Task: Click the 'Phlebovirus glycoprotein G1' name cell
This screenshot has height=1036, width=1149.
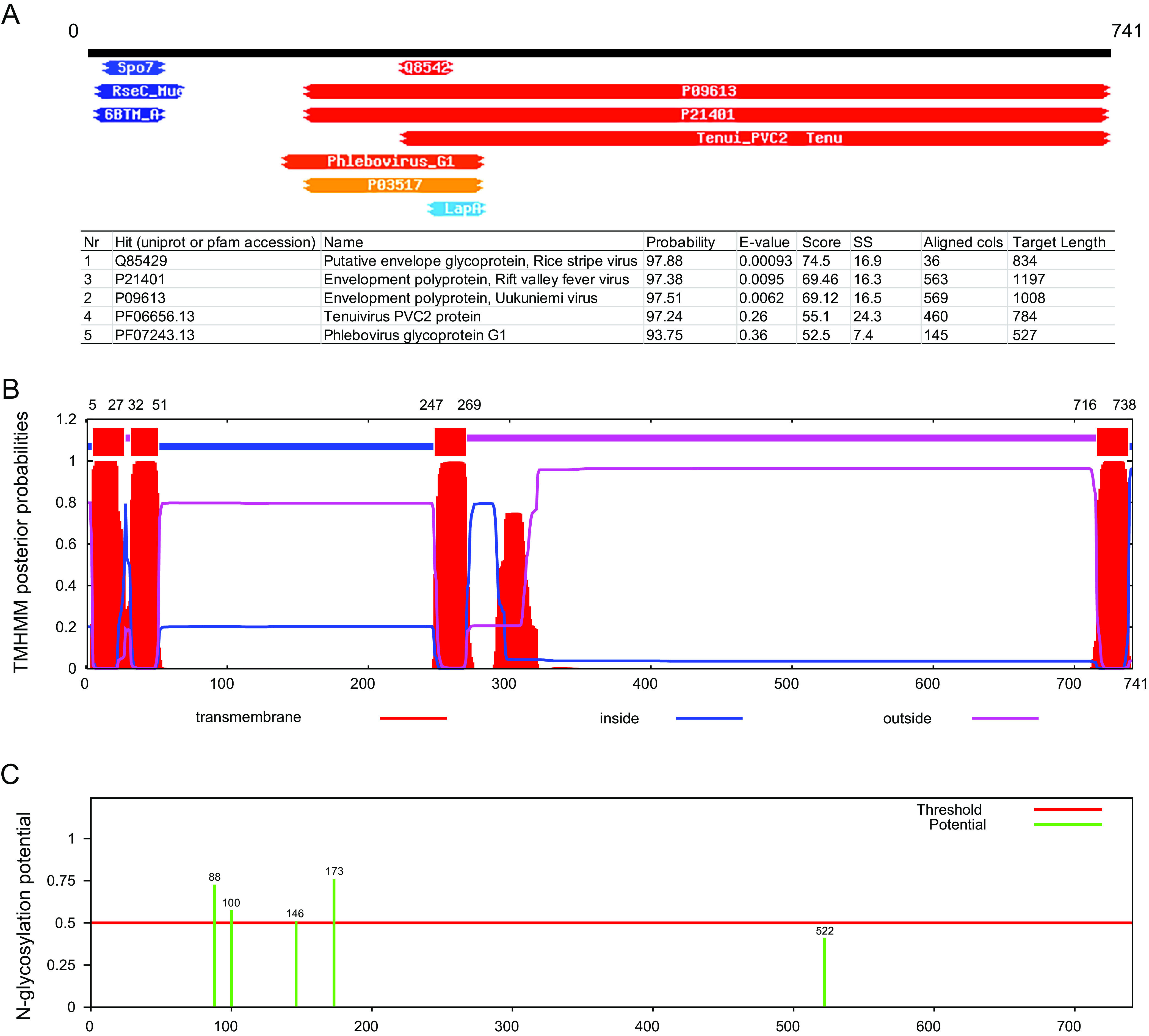Action: point(415,335)
